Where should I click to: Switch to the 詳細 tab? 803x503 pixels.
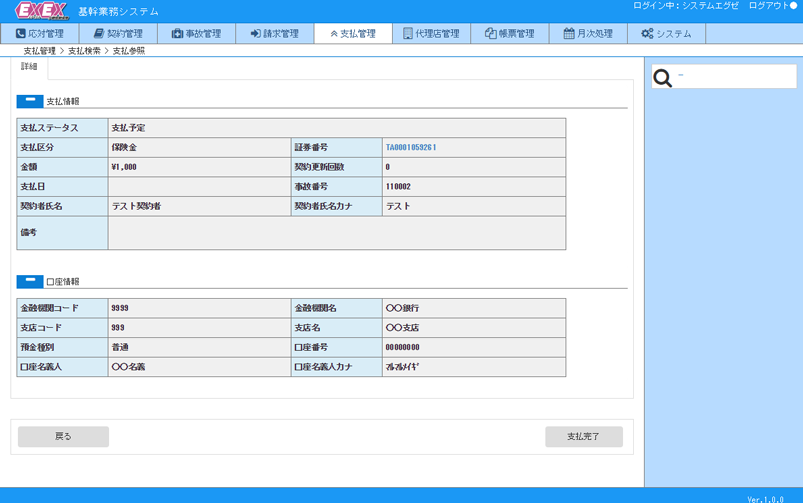29,67
